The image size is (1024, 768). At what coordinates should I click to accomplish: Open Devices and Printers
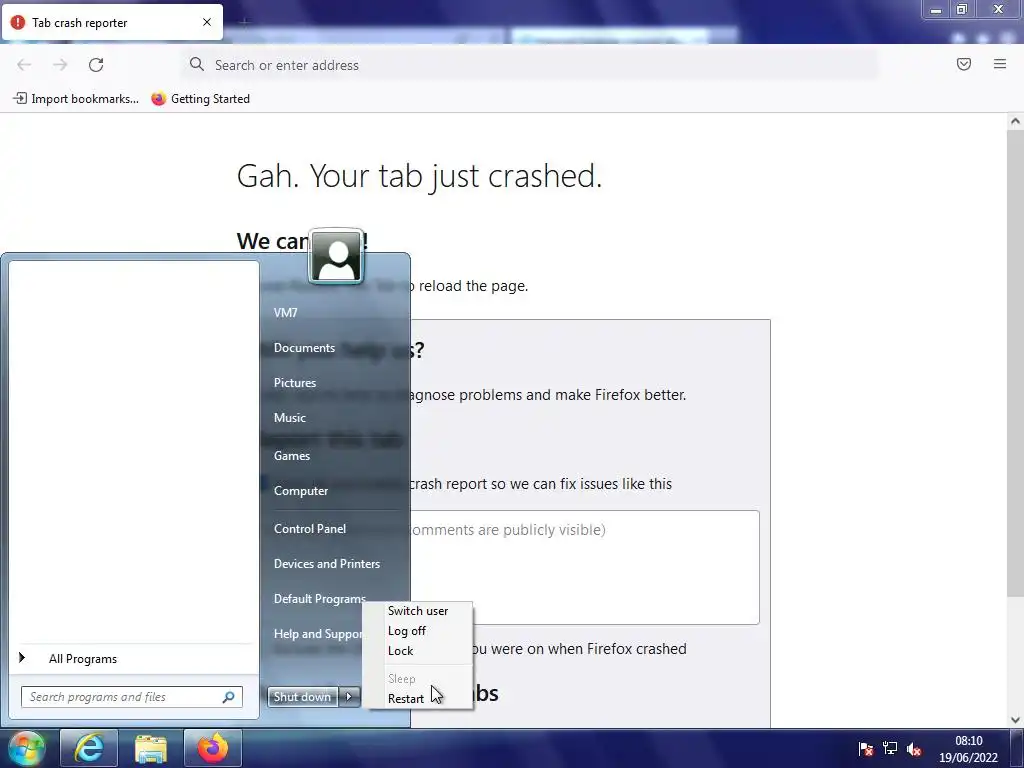[327, 564]
